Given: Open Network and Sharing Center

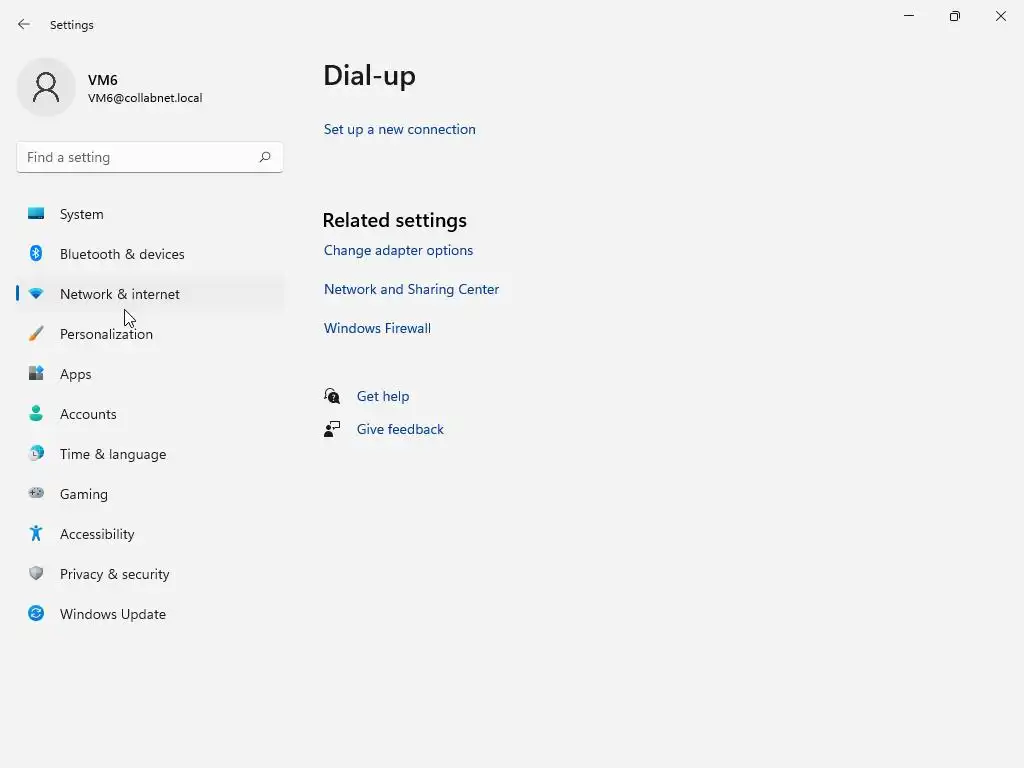Looking at the screenshot, I should tap(411, 289).
